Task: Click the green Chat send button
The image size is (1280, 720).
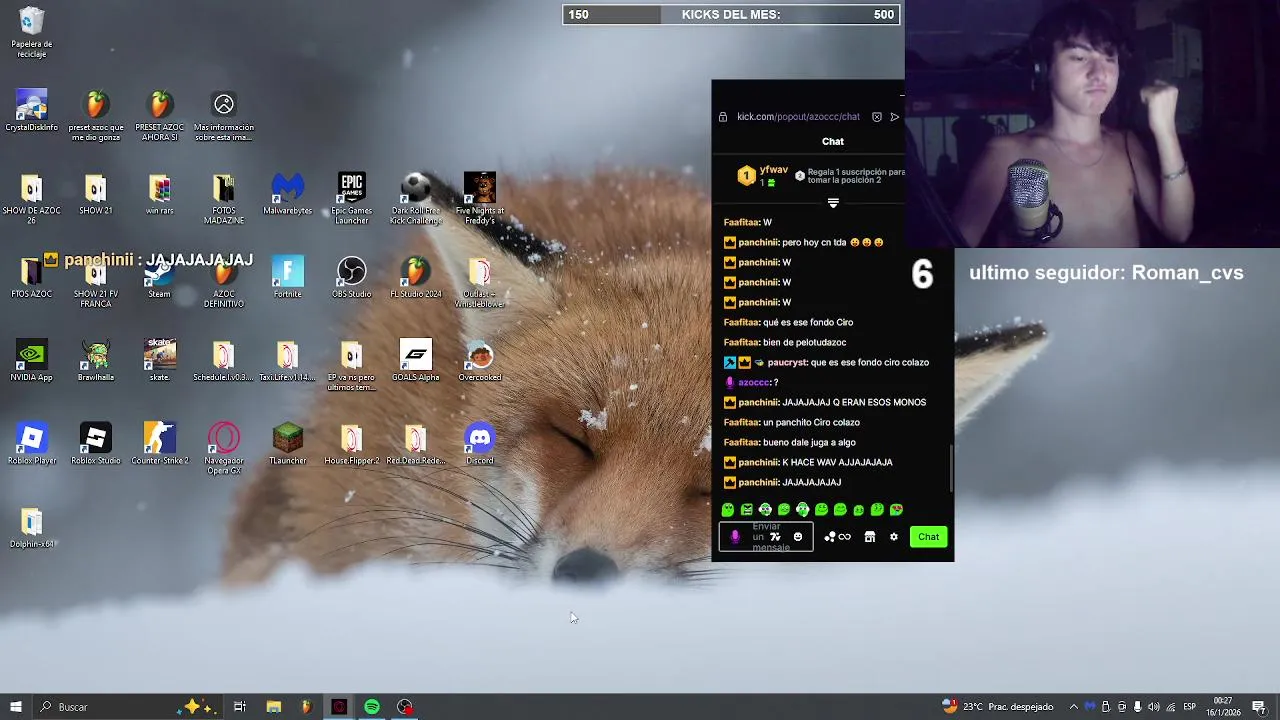Action: point(928,537)
